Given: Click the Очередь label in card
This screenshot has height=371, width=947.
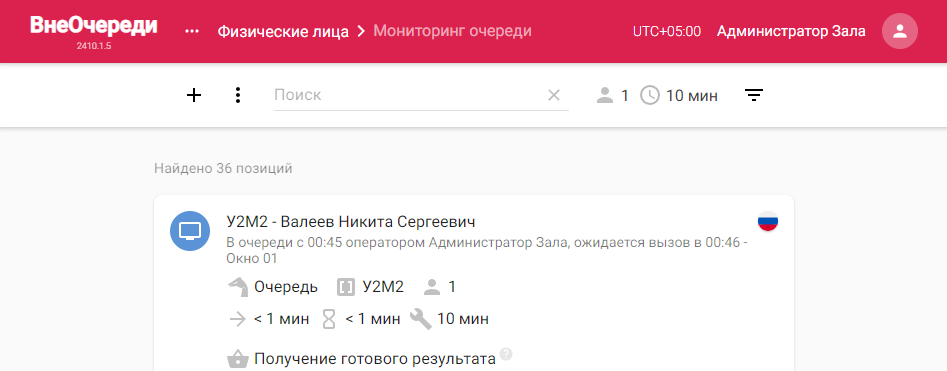Looking at the screenshot, I should tap(286, 287).
